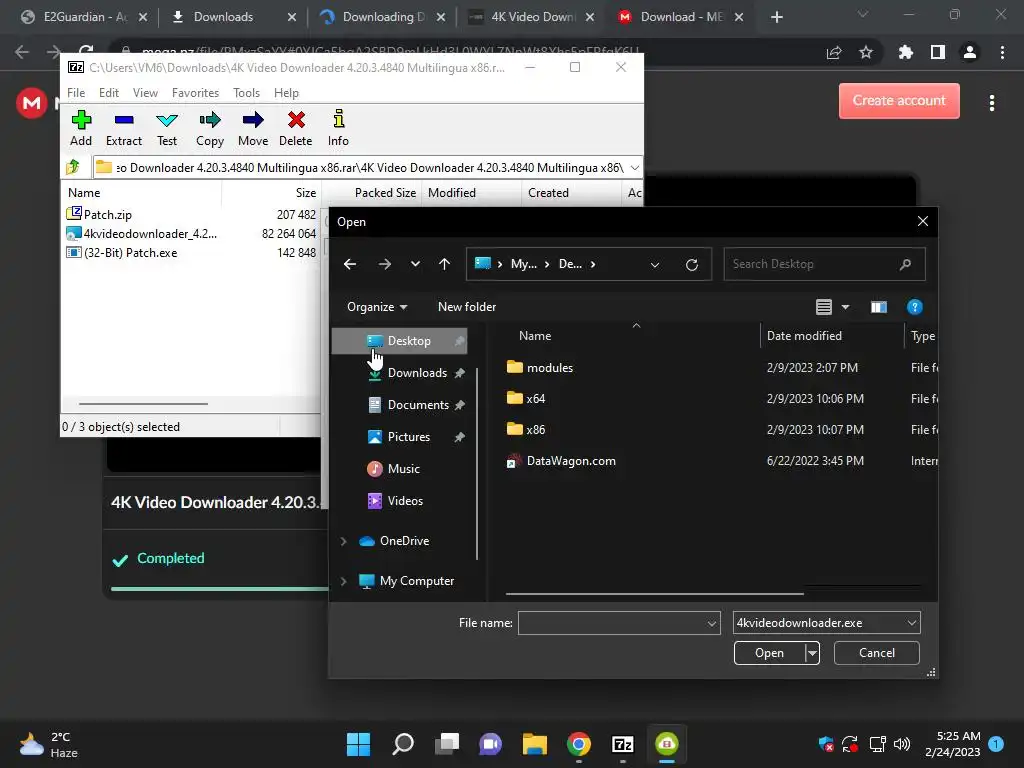Viewport: 1024px width, 768px height.
Task: Open the View menu in 7-Zip
Action: click(145, 93)
